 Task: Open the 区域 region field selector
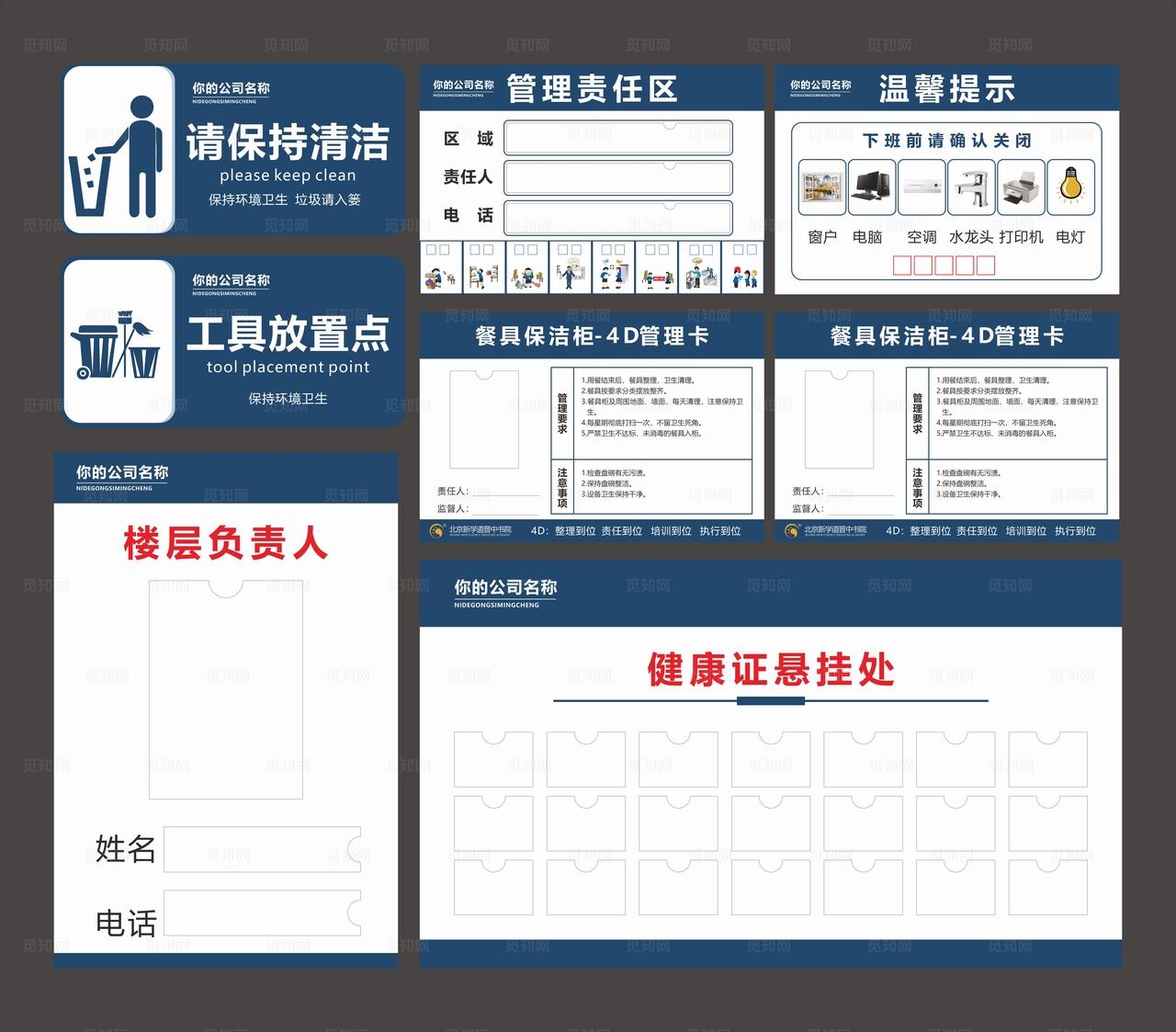click(616, 138)
